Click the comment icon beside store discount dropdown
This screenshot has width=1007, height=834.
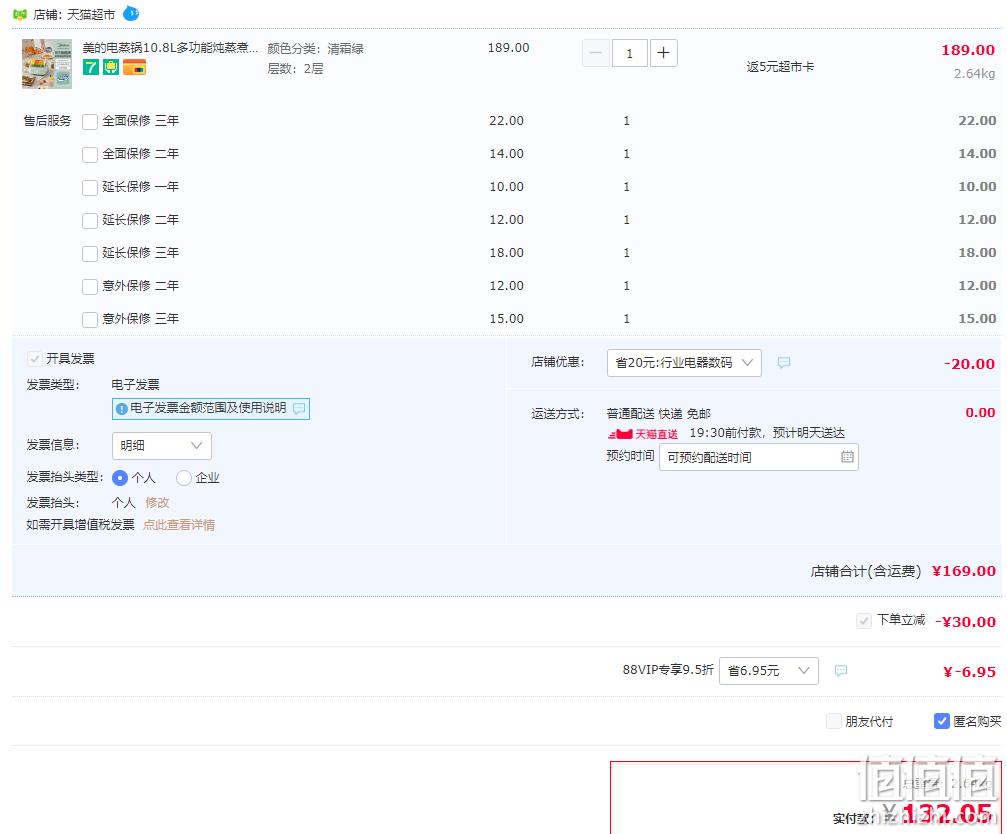784,363
